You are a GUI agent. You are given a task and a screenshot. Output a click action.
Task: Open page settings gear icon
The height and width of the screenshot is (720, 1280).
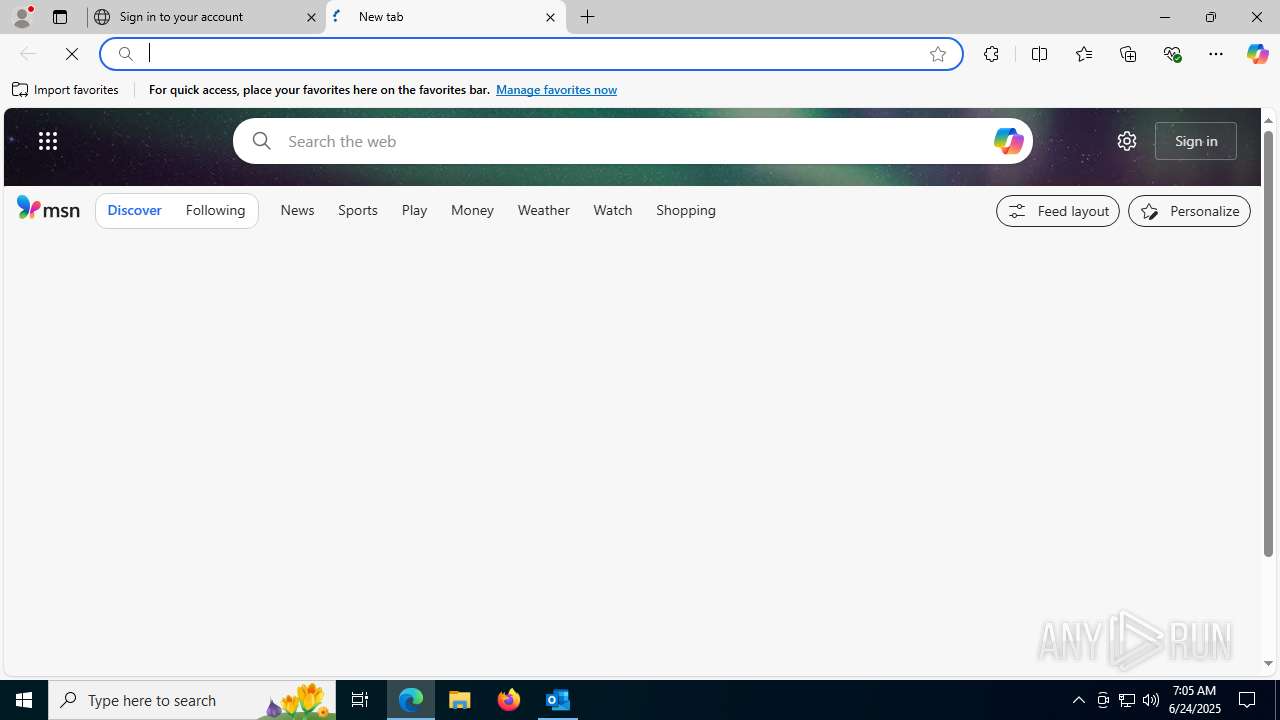point(1127,141)
